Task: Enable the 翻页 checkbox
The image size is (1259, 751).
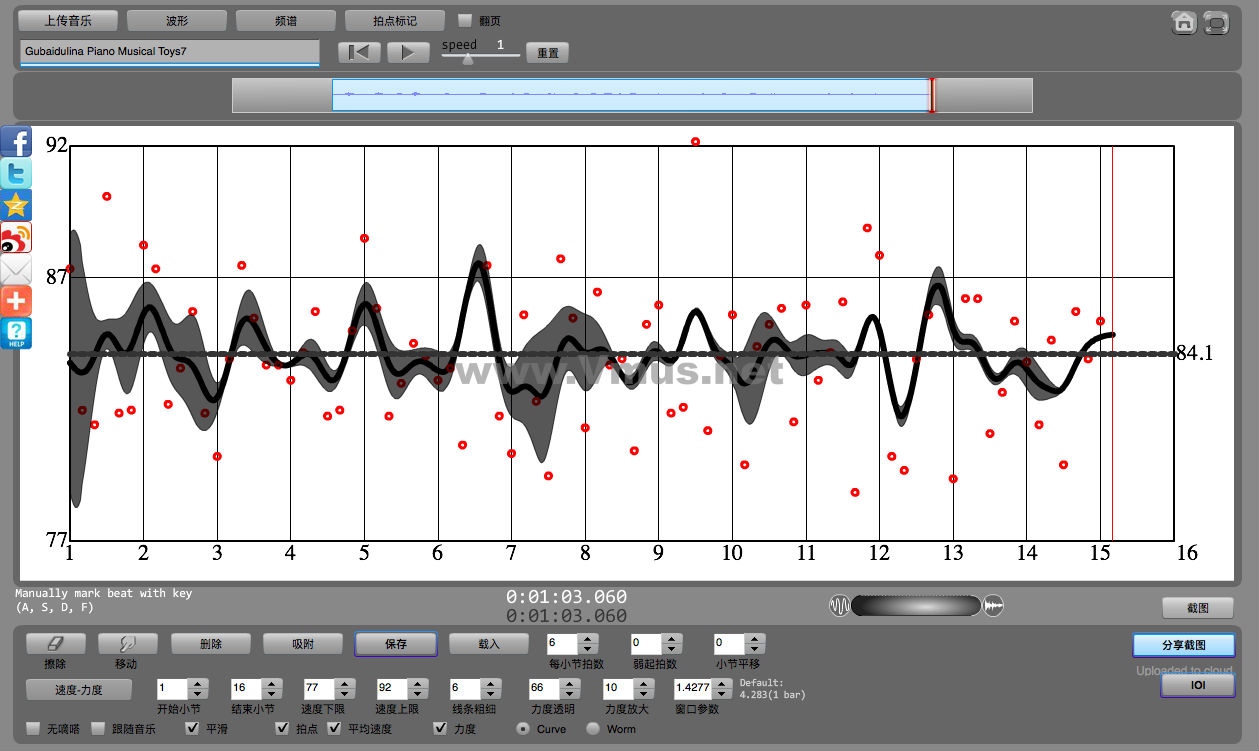Action: pyautogui.click(x=465, y=20)
